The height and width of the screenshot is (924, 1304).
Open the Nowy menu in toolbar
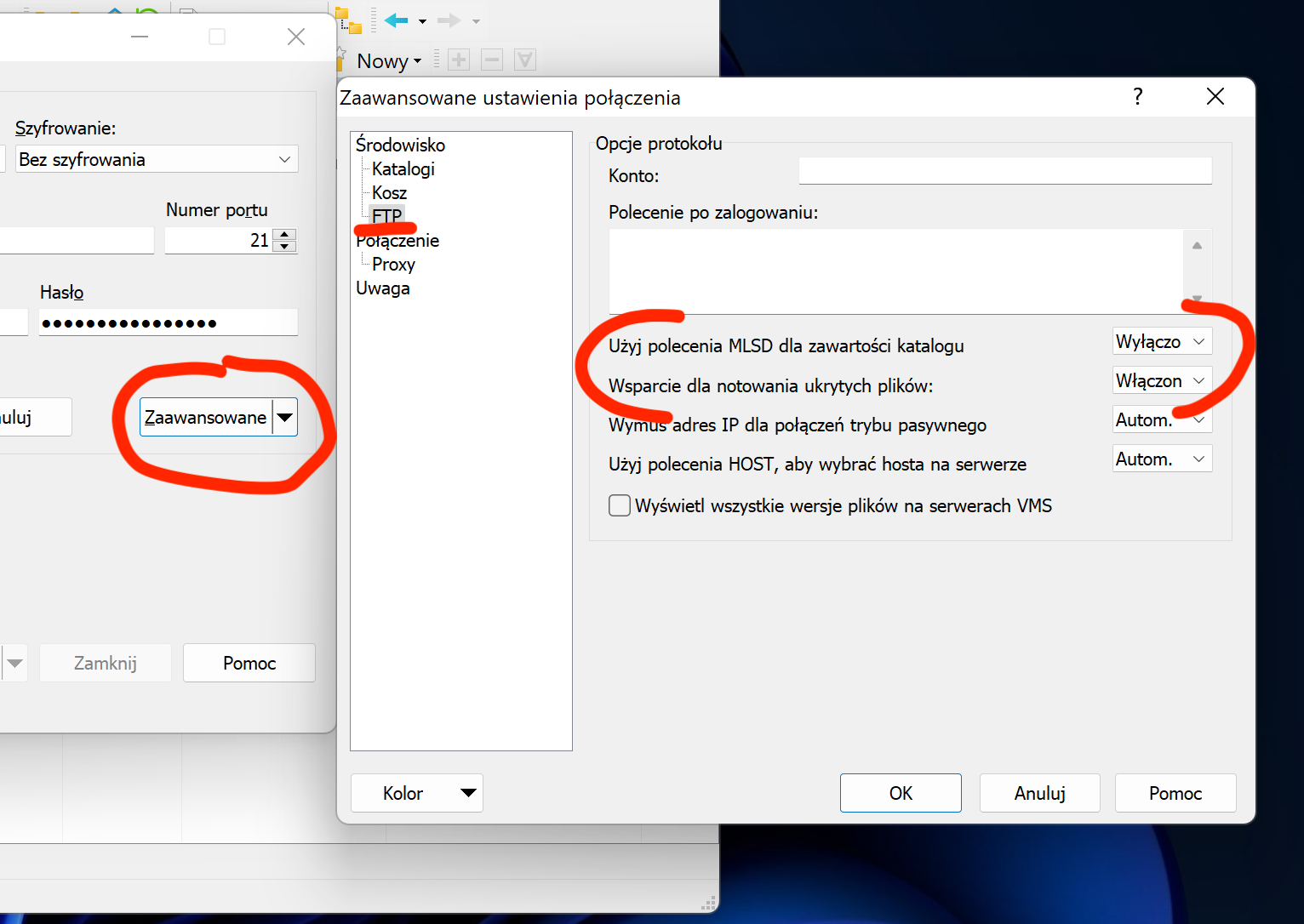click(x=388, y=61)
